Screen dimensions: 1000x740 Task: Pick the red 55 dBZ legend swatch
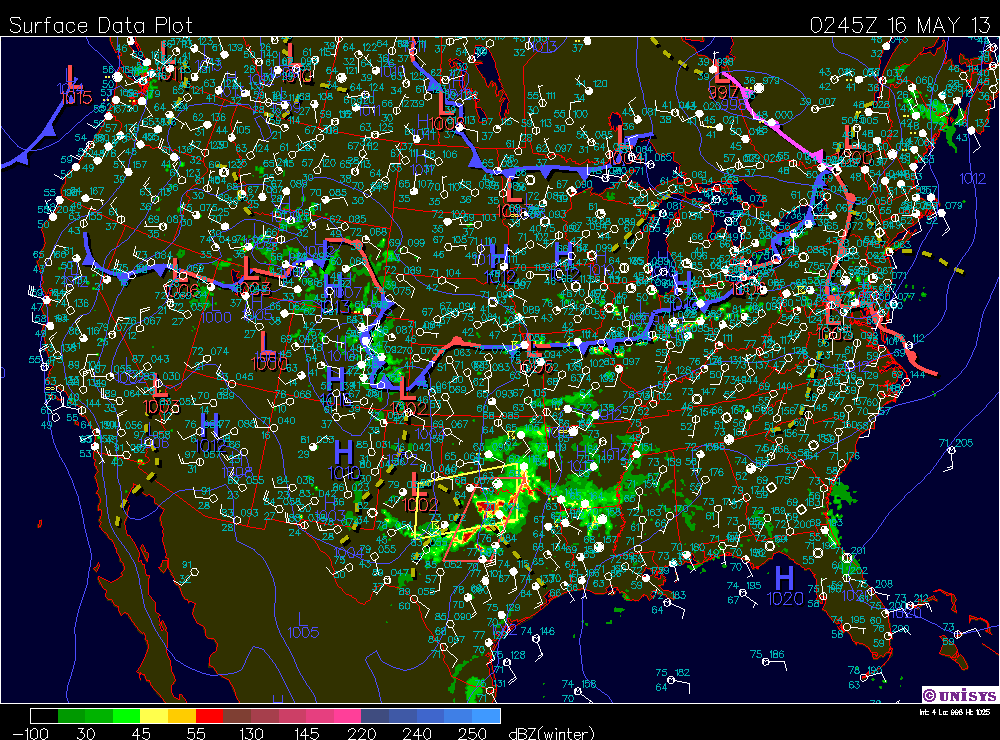pyautogui.click(x=208, y=716)
